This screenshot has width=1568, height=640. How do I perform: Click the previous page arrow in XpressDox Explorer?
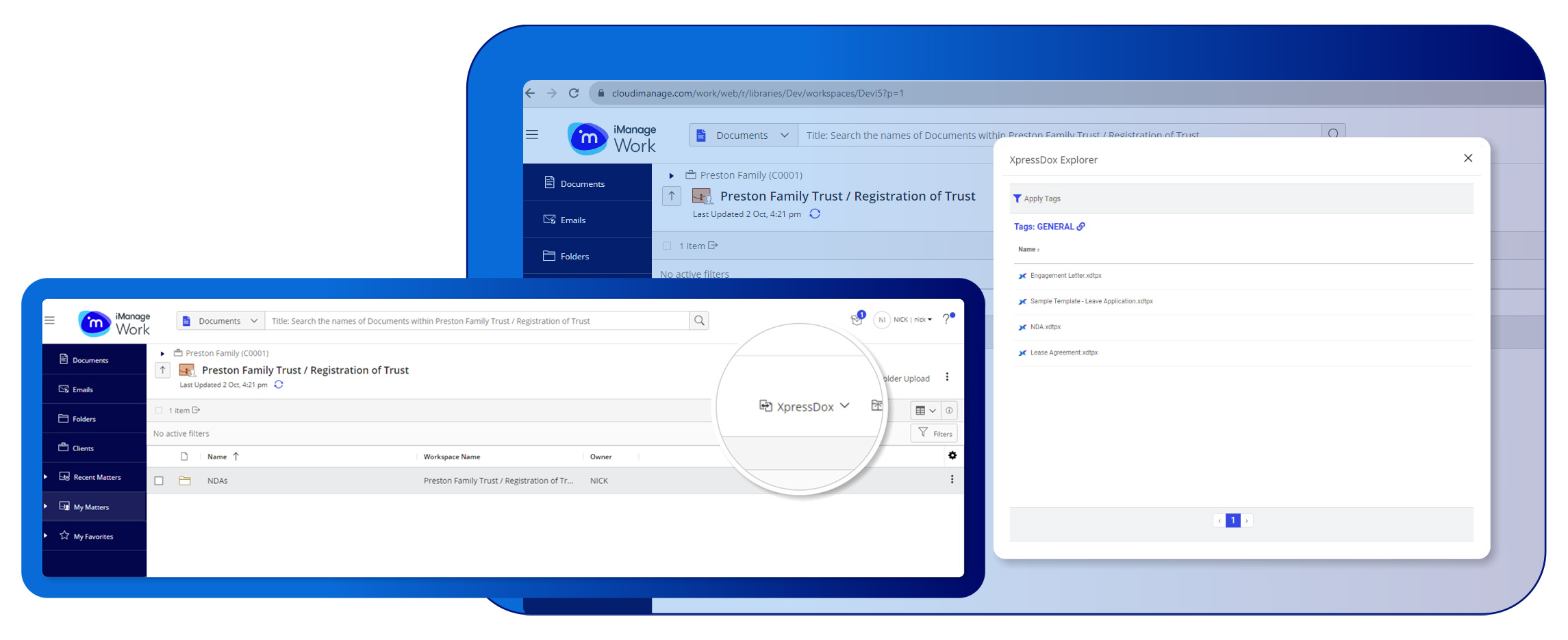[x=1219, y=521]
